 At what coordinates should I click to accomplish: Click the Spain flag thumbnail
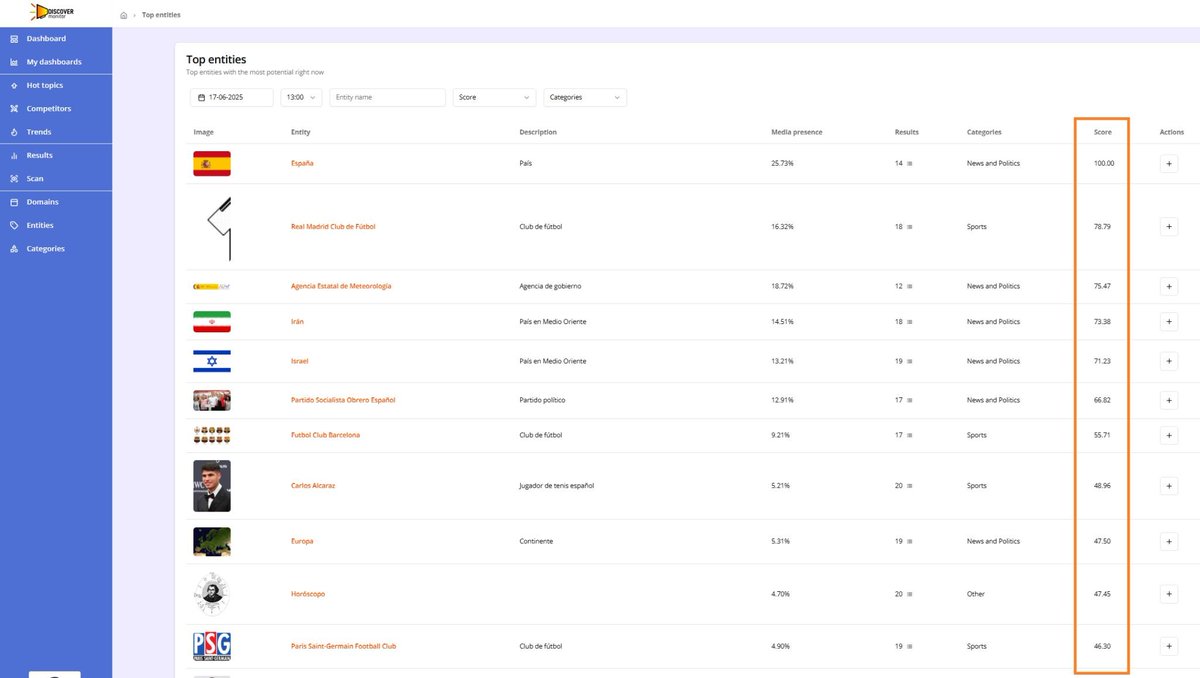pos(212,163)
